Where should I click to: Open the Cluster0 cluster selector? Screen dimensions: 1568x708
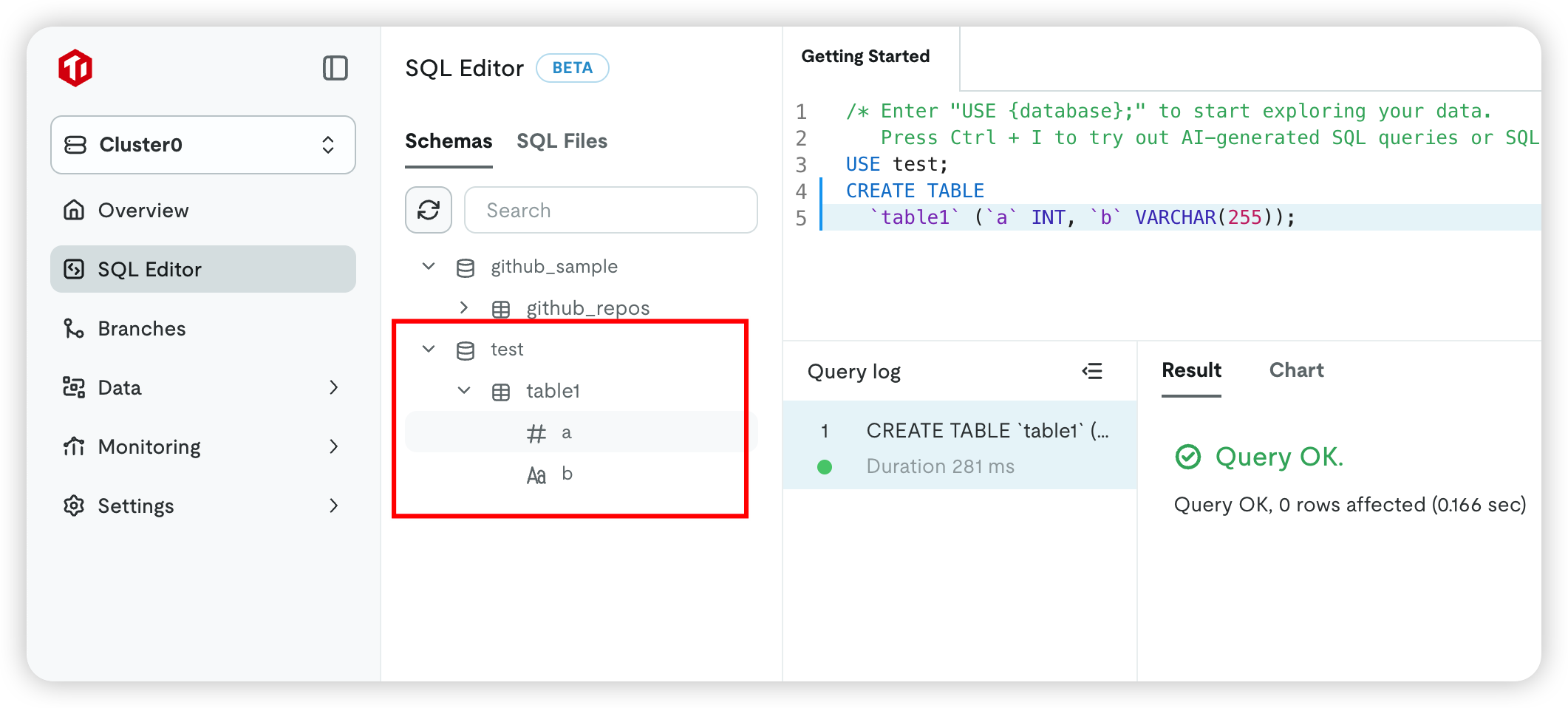pyautogui.click(x=203, y=145)
